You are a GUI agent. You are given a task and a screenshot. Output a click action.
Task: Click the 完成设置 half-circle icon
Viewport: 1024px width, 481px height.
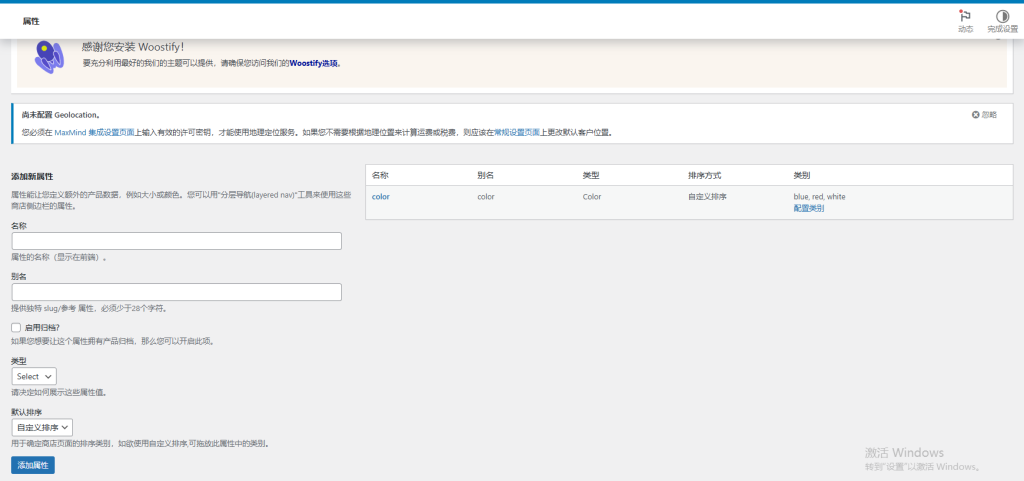[1001, 17]
